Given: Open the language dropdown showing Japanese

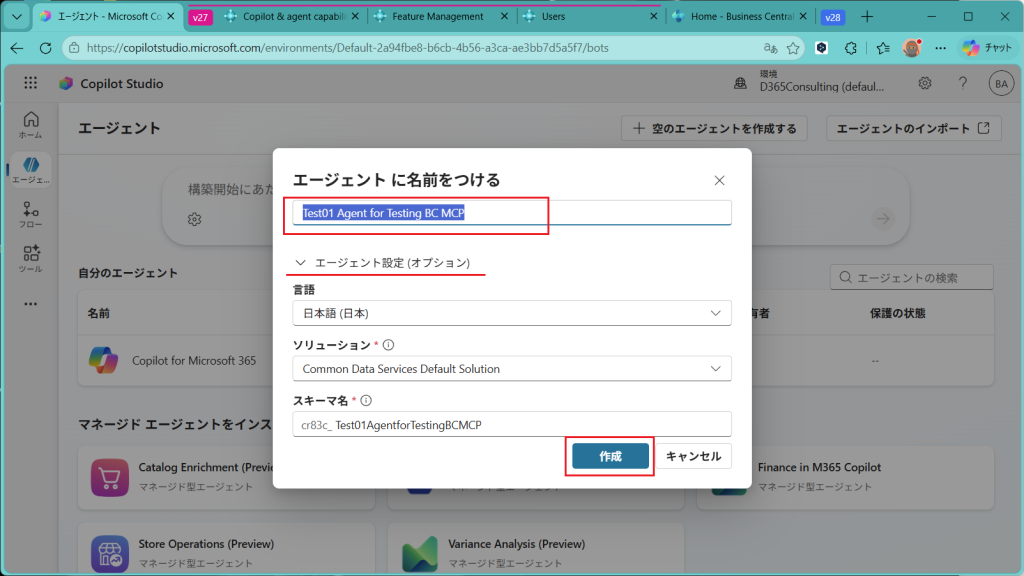Looking at the screenshot, I should 511,313.
